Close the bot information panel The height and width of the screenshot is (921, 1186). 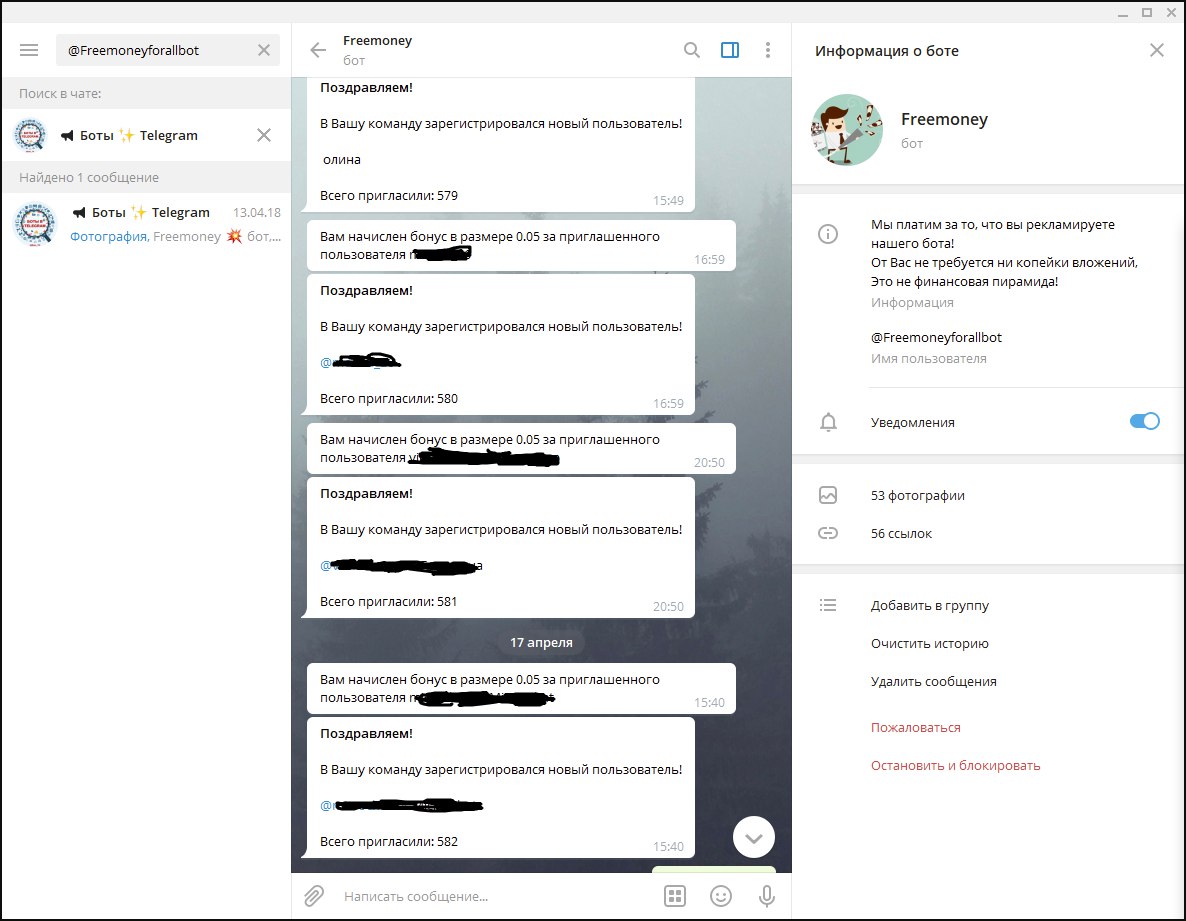[x=1157, y=50]
